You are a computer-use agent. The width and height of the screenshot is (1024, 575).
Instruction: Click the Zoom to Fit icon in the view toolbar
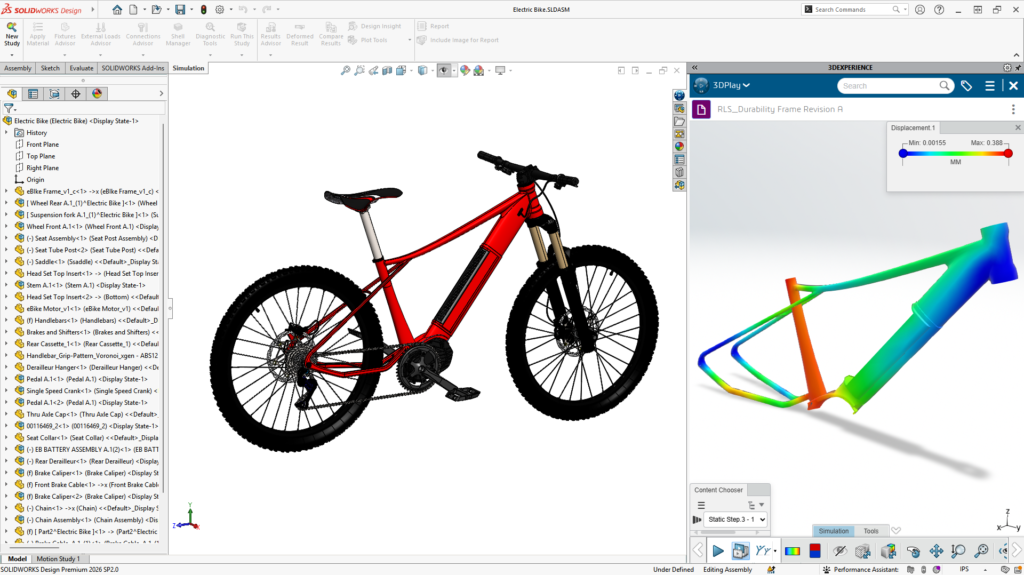click(x=345, y=71)
